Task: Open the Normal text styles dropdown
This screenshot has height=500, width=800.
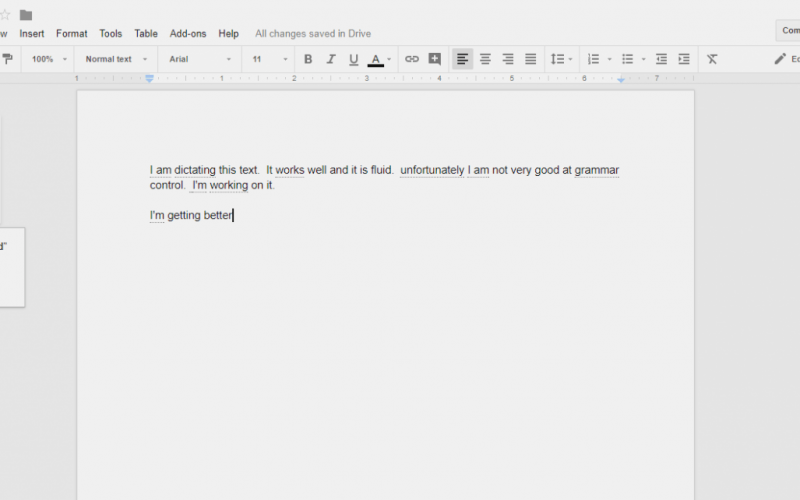Action: point(116,59)
